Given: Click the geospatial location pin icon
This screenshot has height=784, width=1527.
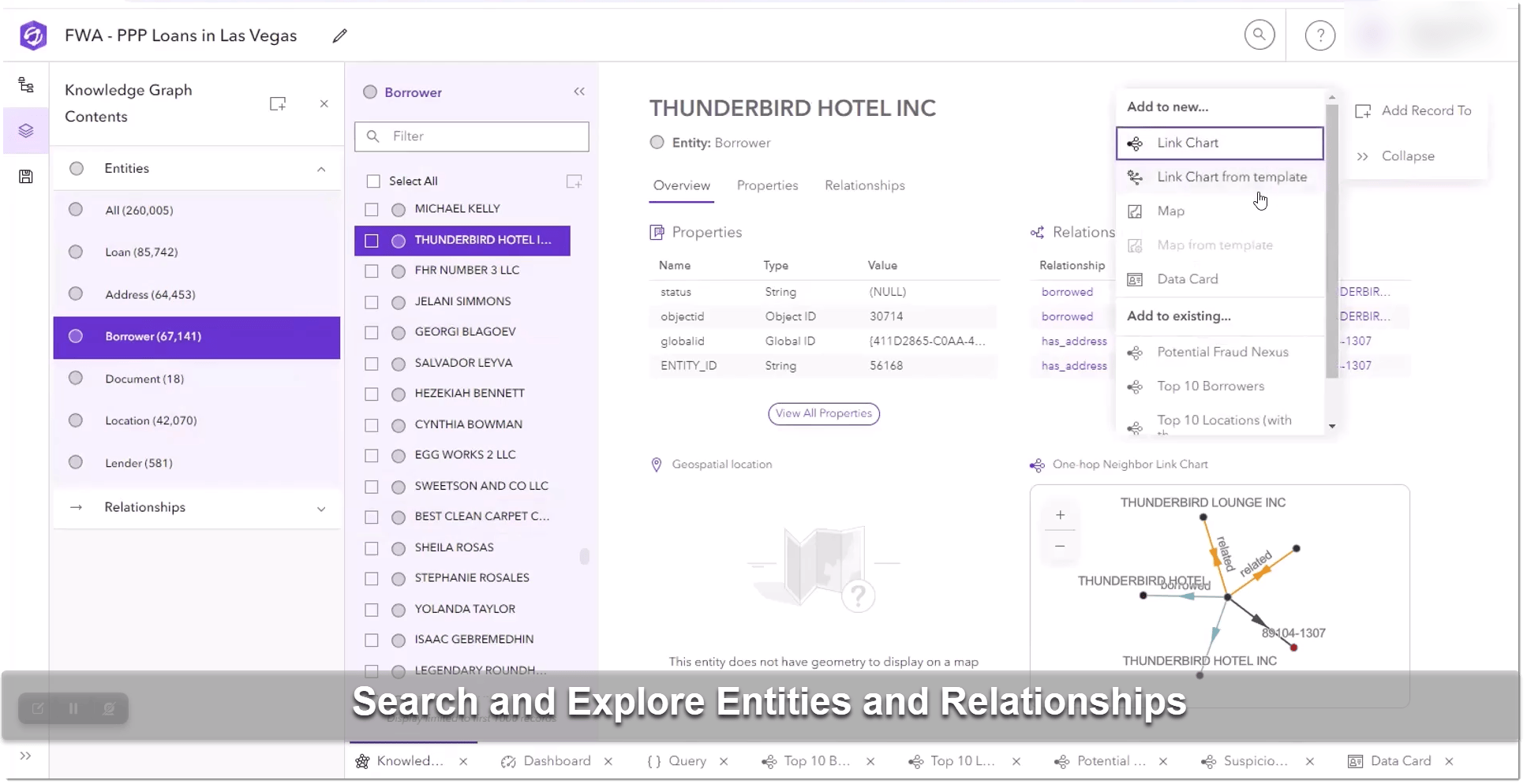Looking at the screenshot, I should [657, 465].
